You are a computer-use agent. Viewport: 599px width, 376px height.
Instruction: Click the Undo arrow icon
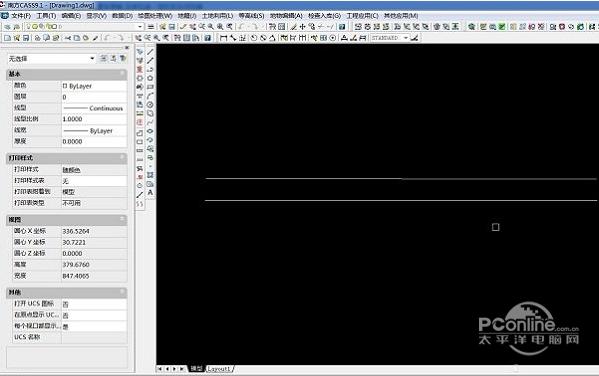coord(107,38)
